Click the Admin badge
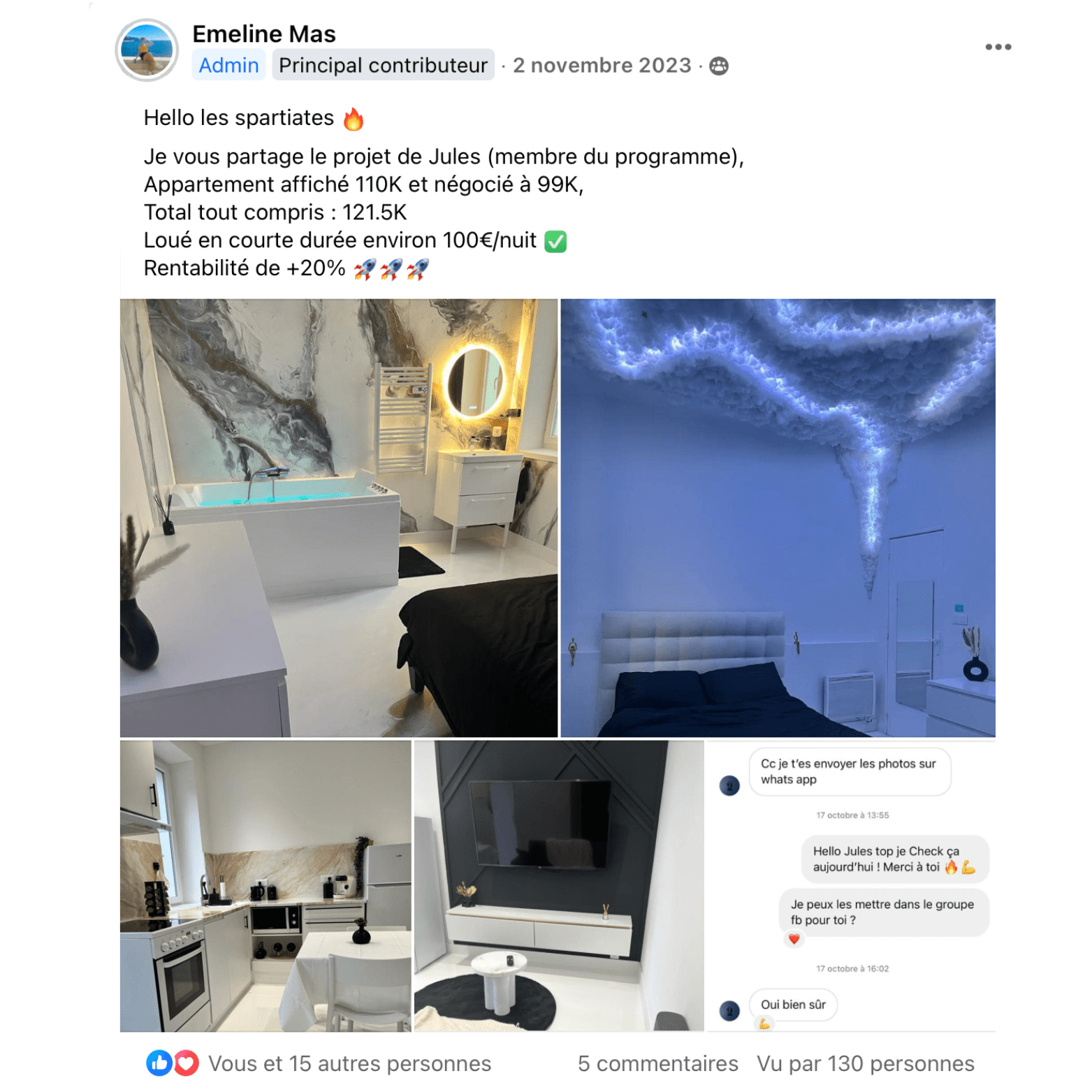Viewport: 1092px width, 1092px height. (228, 65)
